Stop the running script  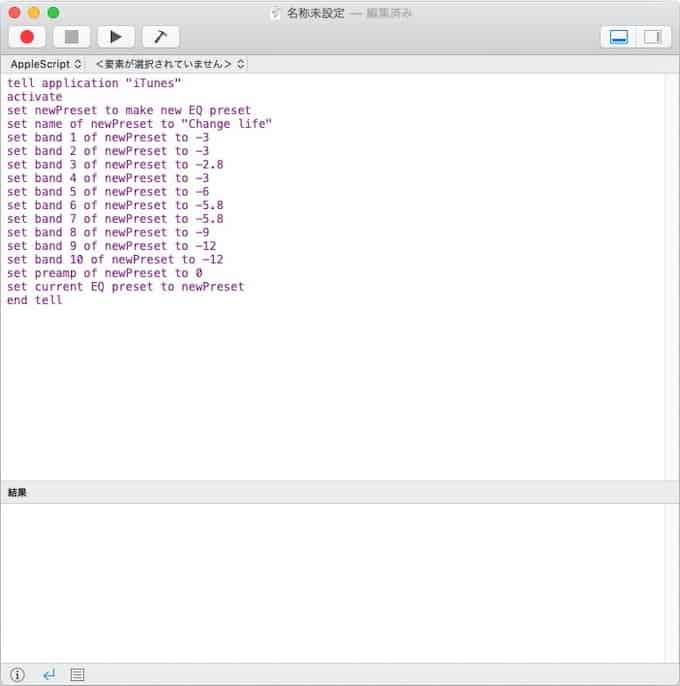tap(72, 37)
